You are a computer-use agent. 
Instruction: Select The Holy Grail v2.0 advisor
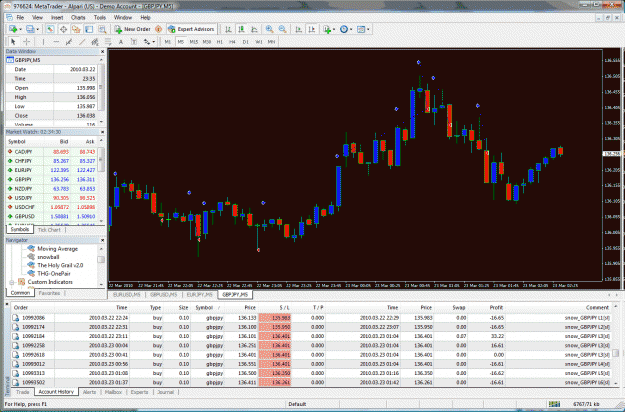coord(60,265)
